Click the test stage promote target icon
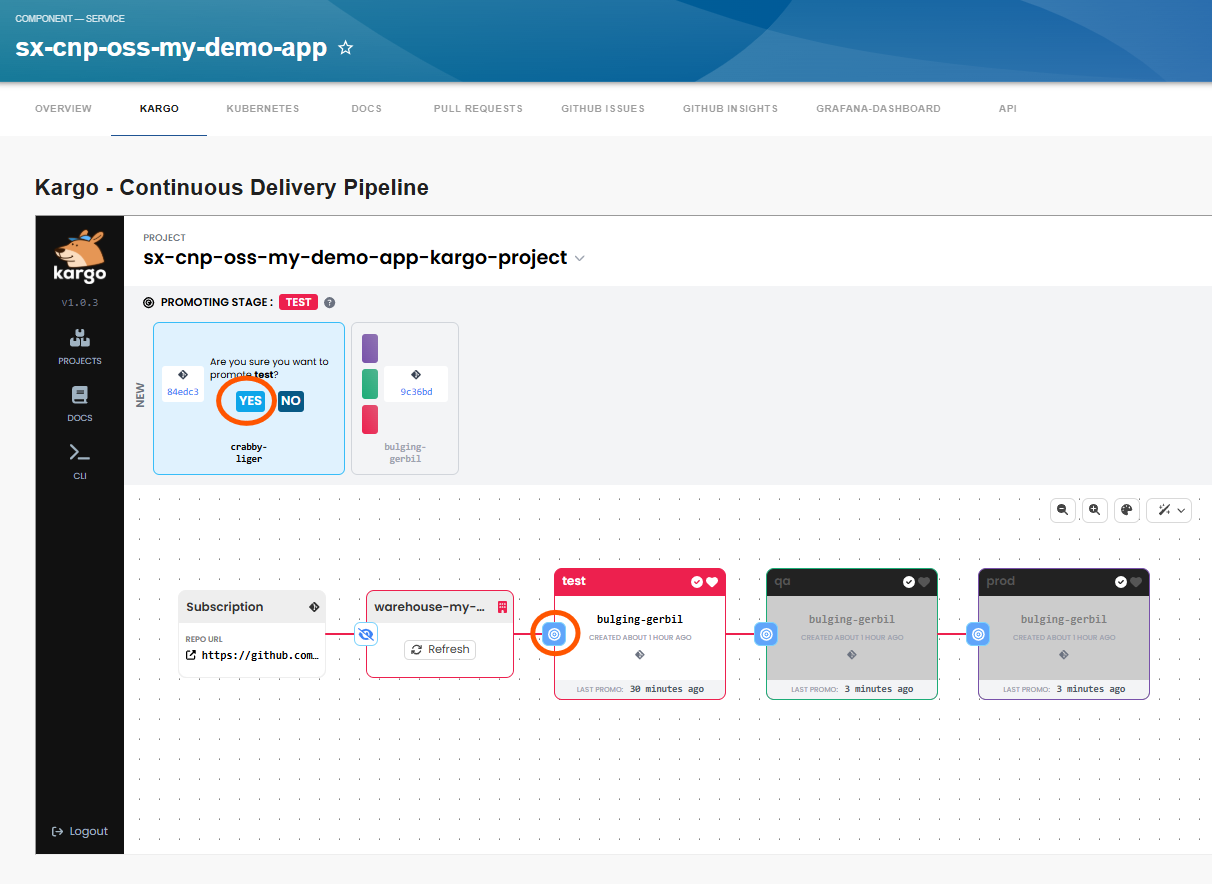Viewport: 1212px width, 884px height. pyautogui.click(x=554, y=634)
